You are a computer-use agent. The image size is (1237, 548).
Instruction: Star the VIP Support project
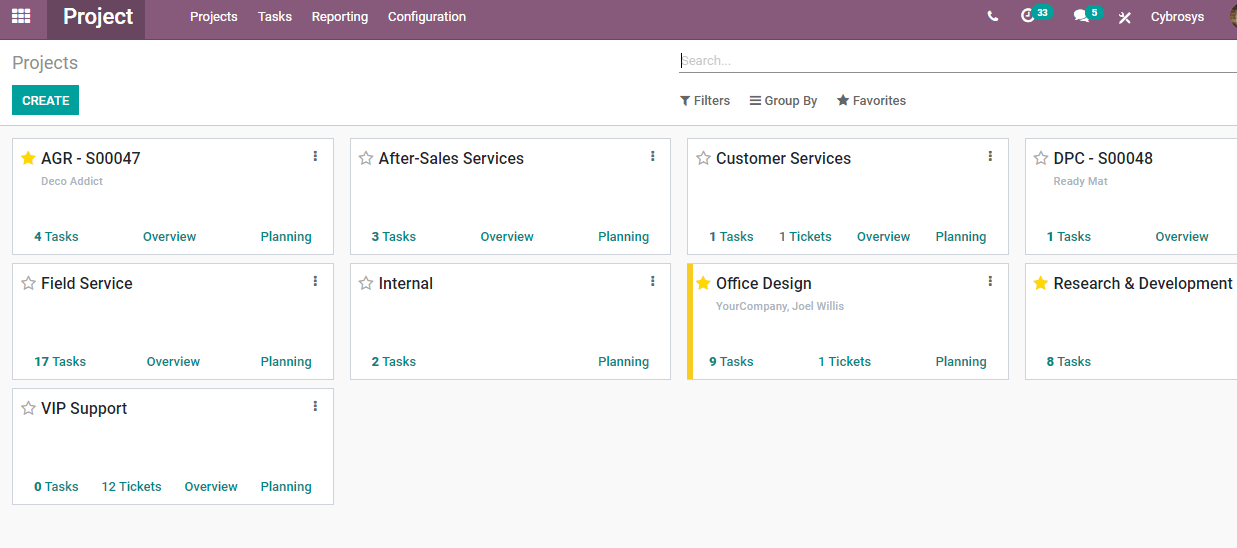(28, 408)
